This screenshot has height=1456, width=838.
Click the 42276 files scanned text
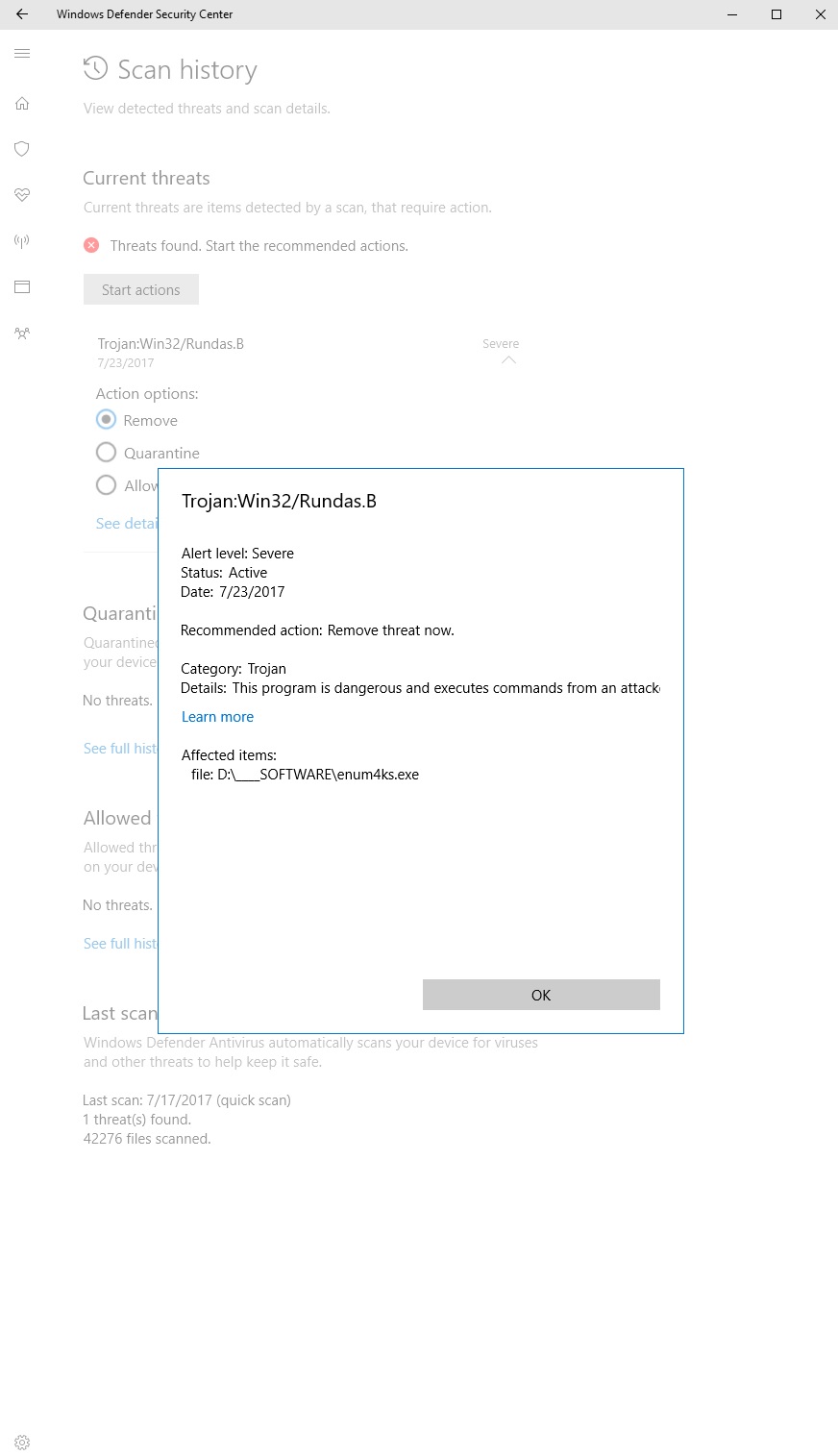point(147,1139)
